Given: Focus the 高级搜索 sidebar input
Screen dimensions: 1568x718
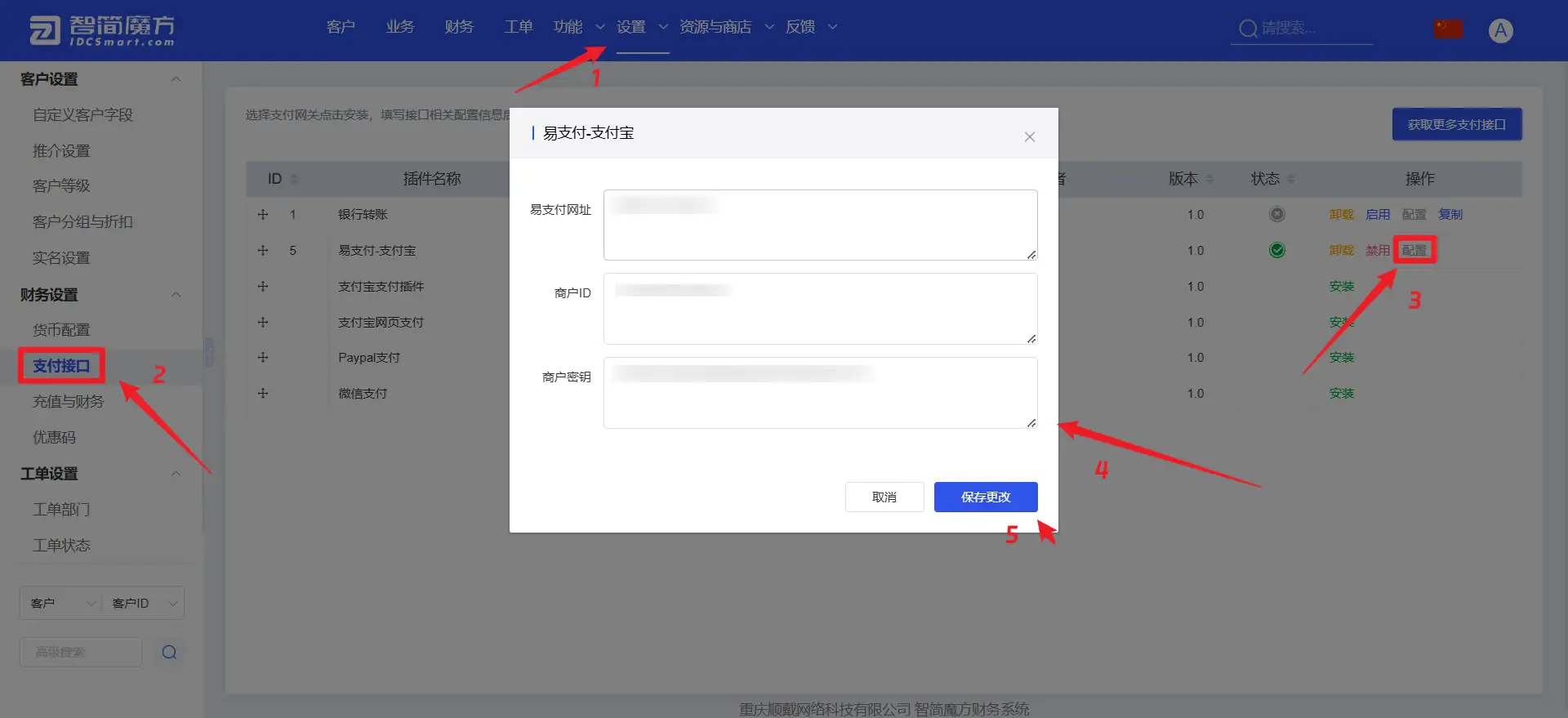Looking at the screenshot, I should [81, 652].
